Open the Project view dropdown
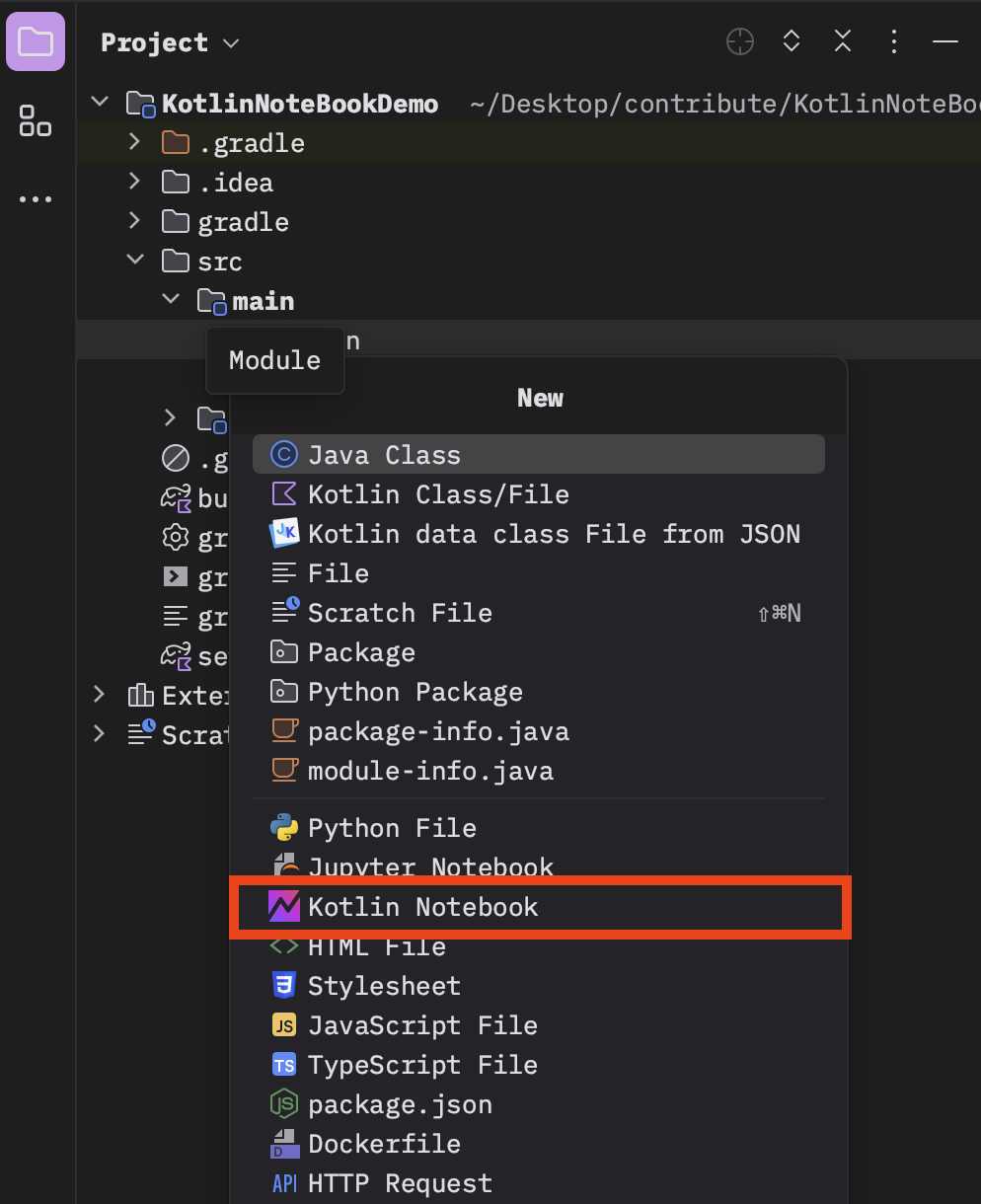Viewport: 981px width, 1204px height. pos(171,42)
